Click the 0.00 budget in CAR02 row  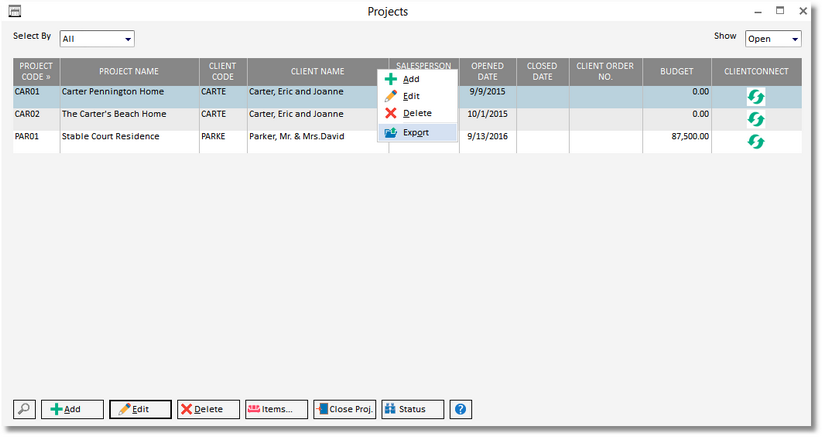point(700,114)
